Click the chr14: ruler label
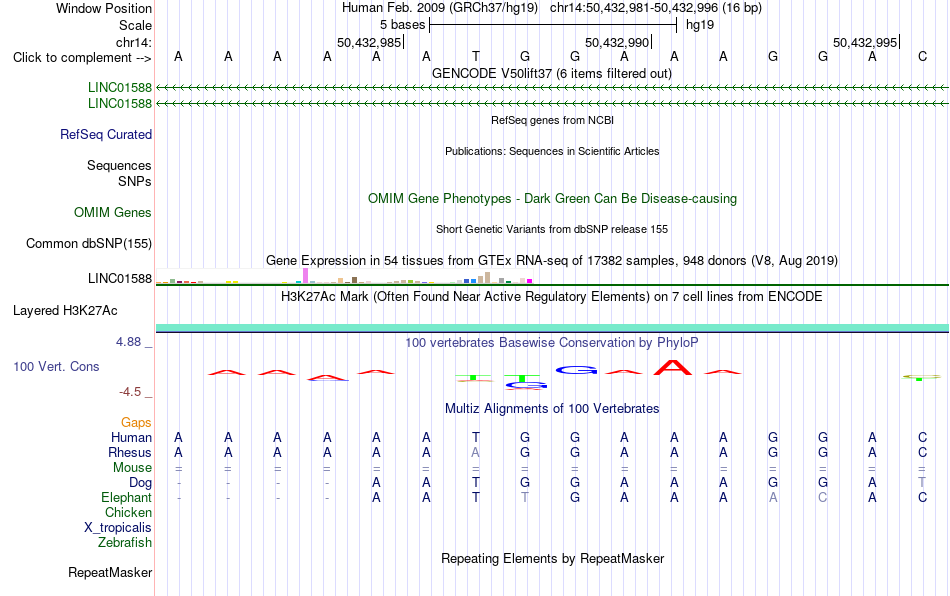 pyautogui.click(x=133, y=42)
